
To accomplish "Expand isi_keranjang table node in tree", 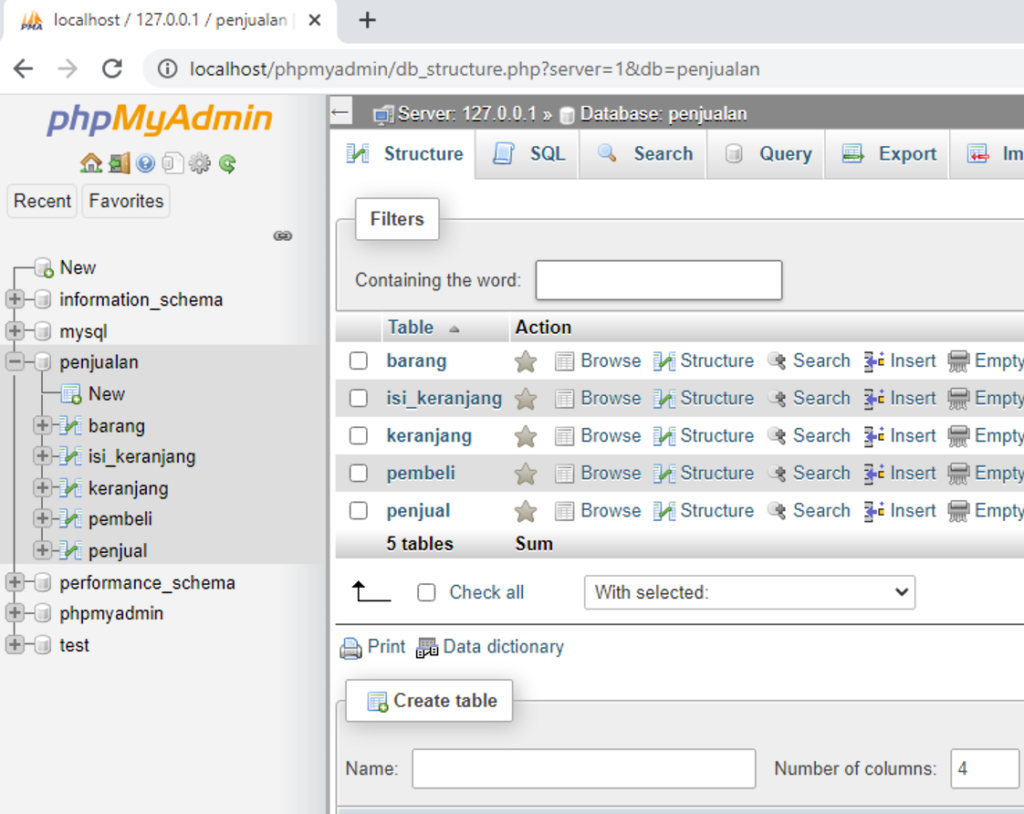I will (x=42, y=456).
